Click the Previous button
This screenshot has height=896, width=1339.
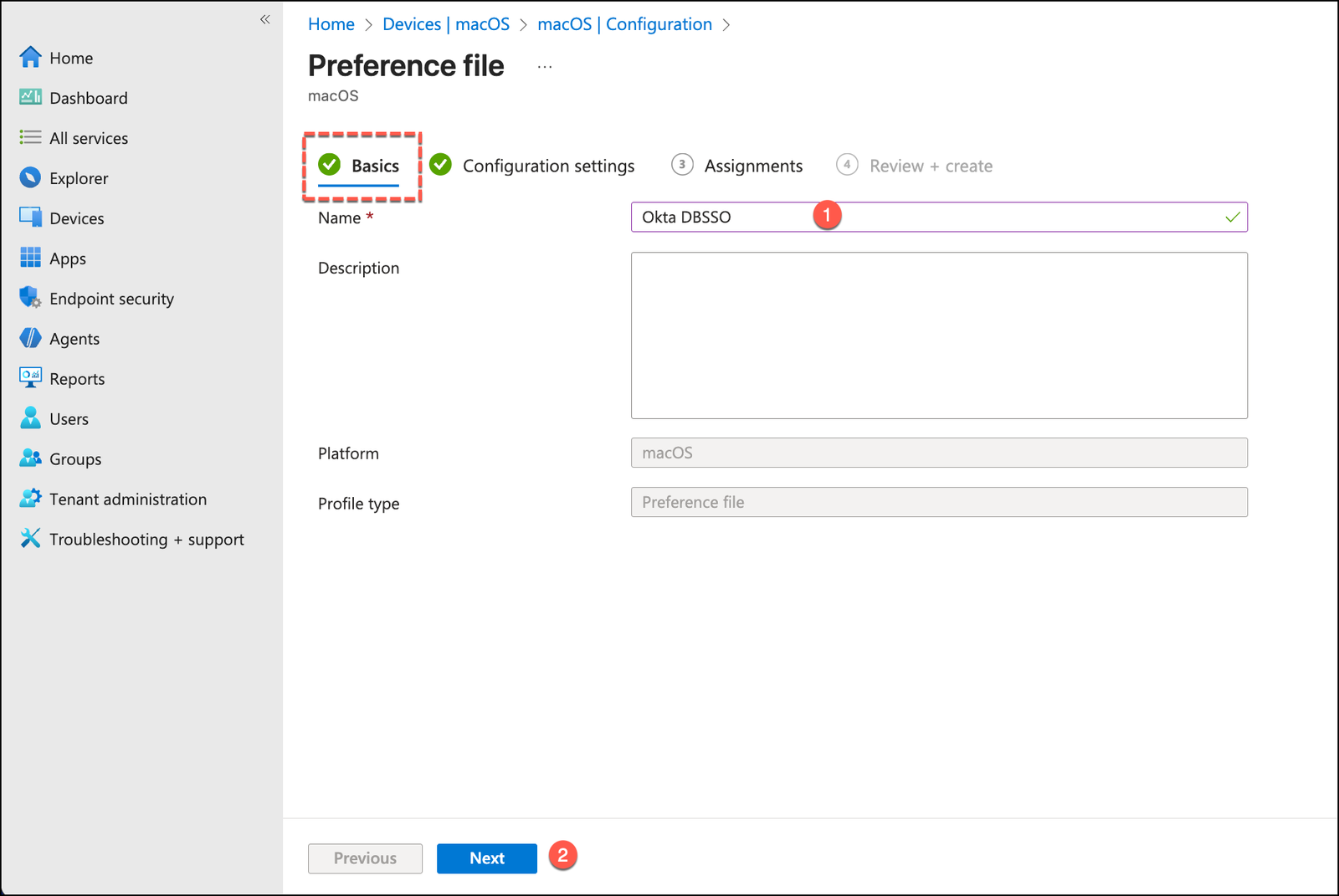[365, 858]
